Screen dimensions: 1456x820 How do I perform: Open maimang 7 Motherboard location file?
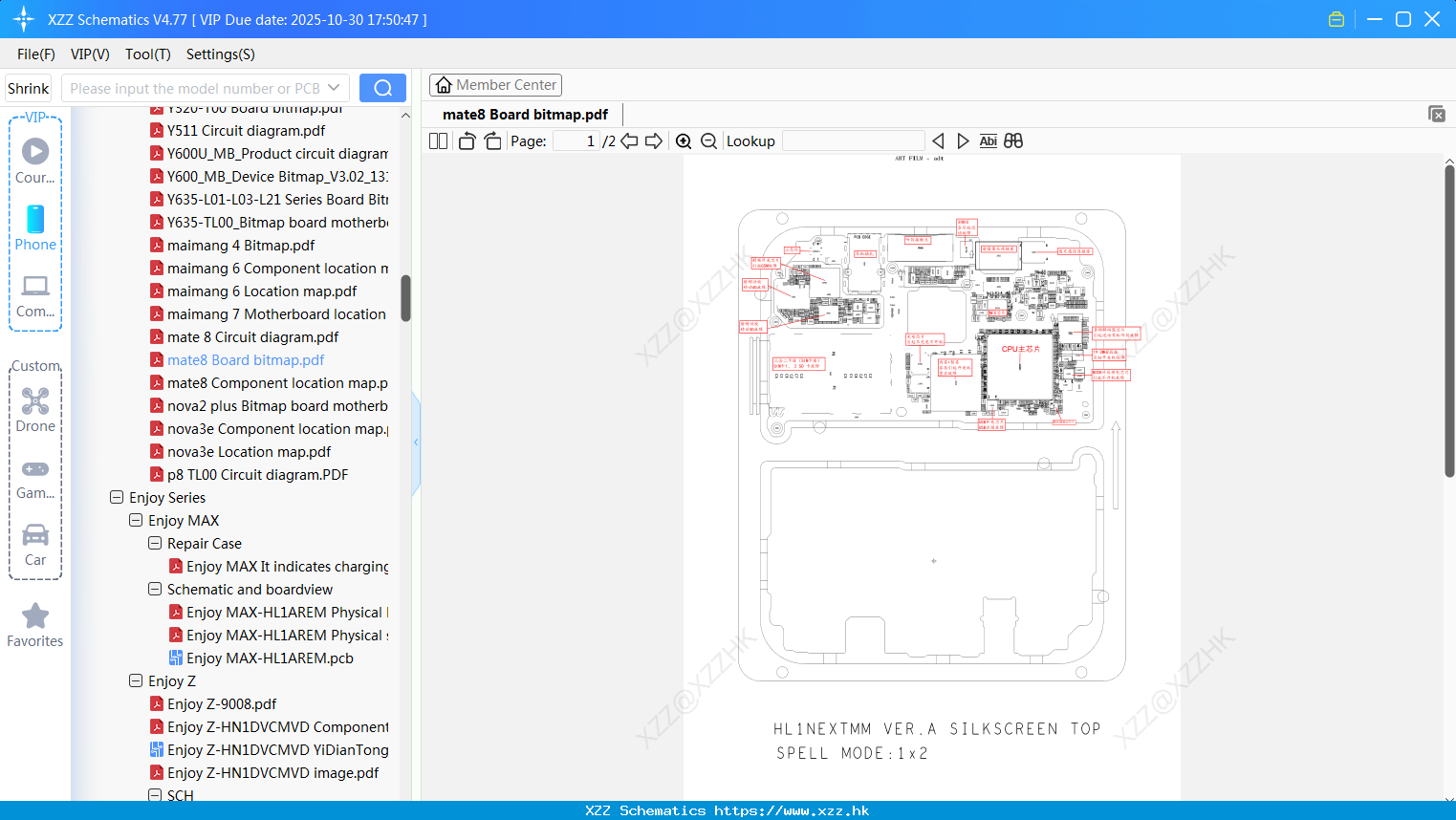click(277, 313)
